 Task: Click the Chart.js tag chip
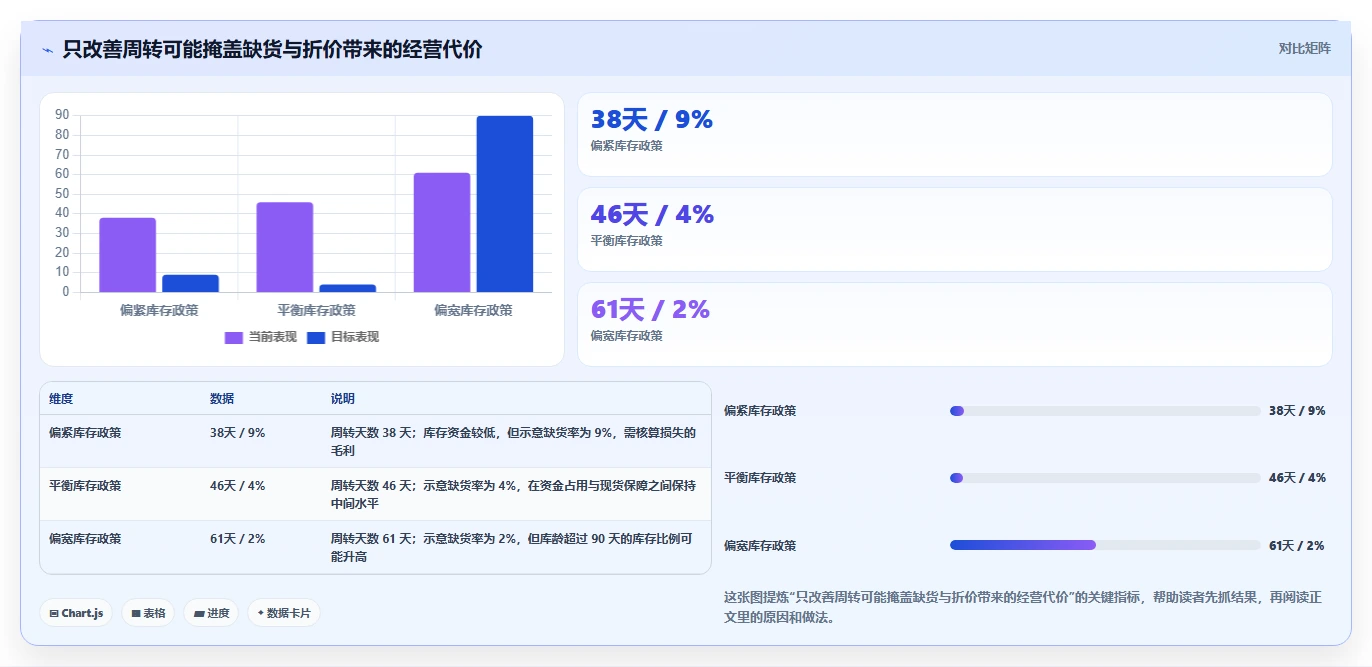(x=76, y=613)
